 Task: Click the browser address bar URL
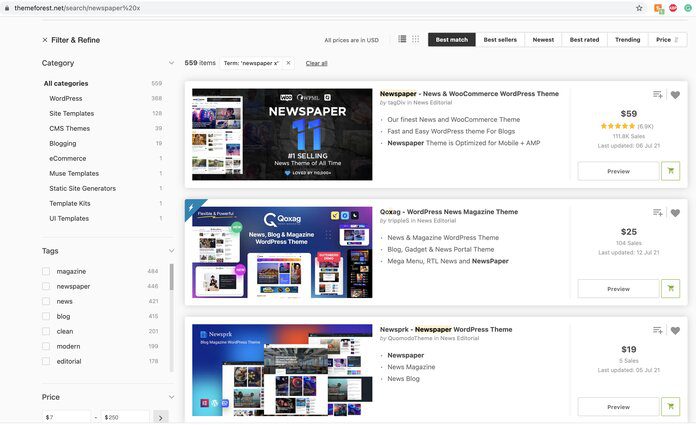coord(77,8)
